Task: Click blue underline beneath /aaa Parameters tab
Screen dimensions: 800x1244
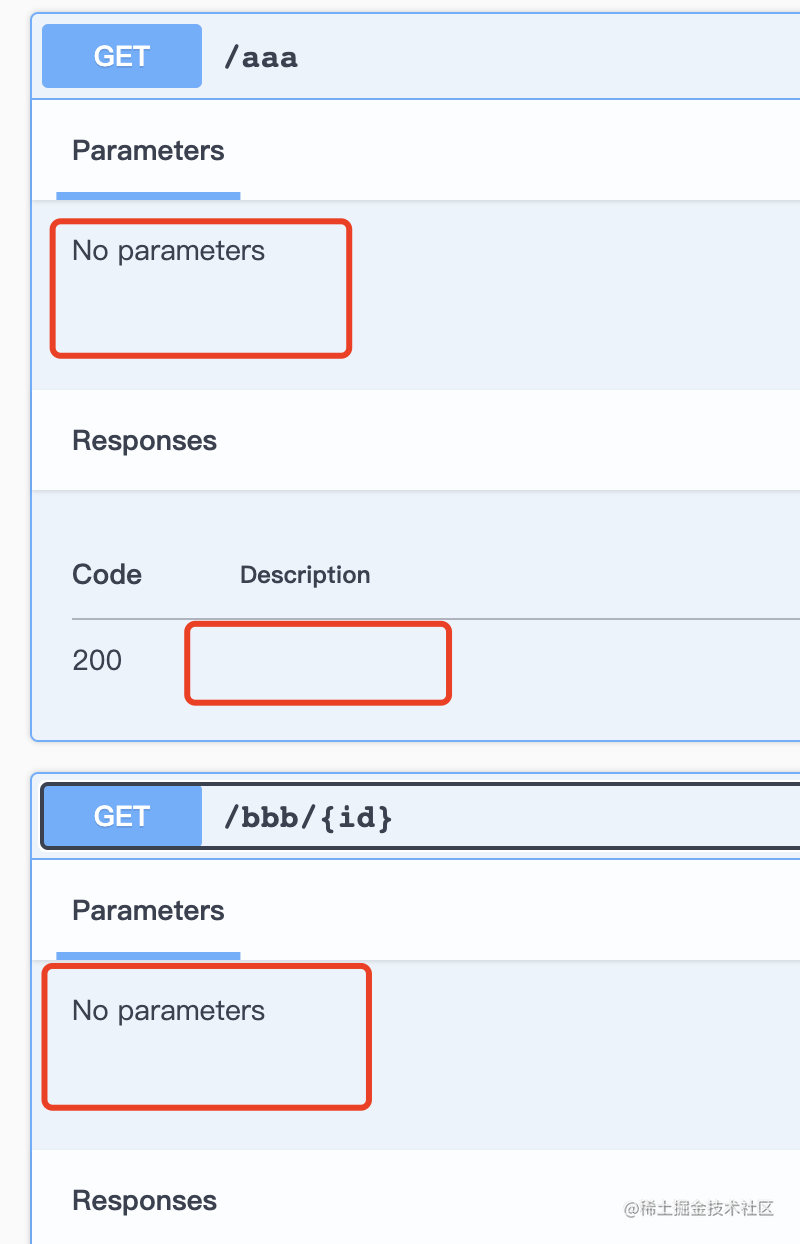Action: pos(148,196)
